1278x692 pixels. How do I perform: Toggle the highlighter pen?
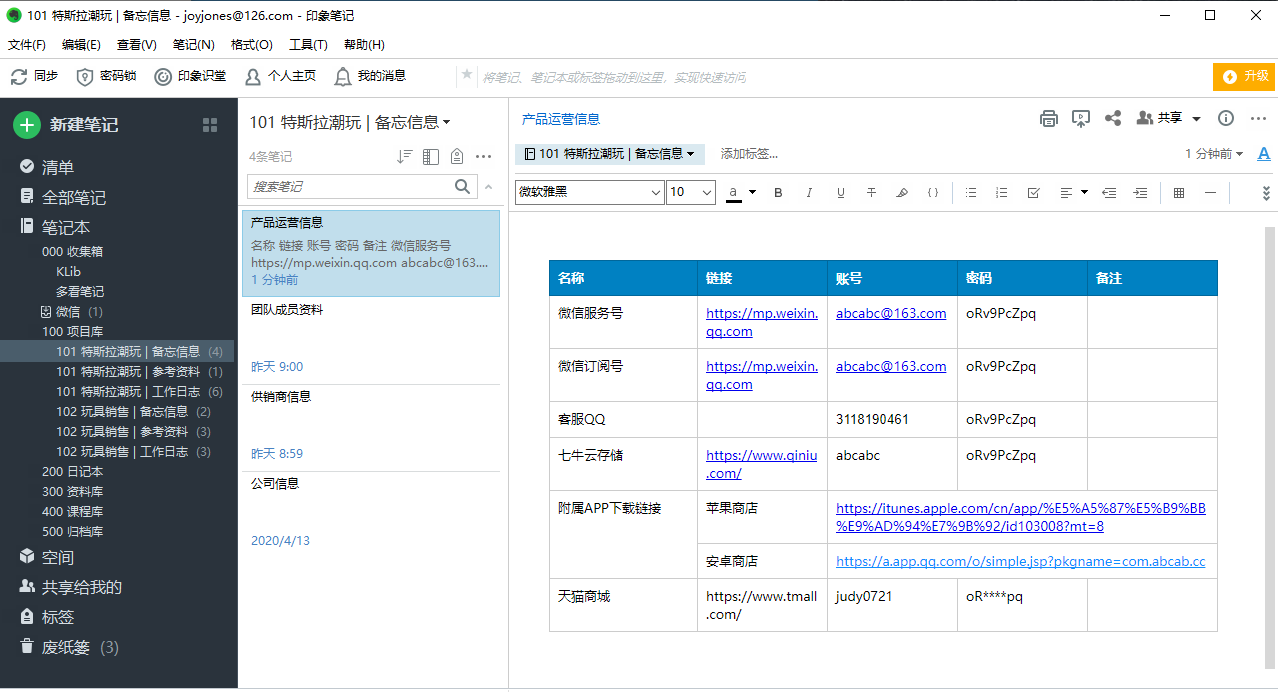(902, 192)
